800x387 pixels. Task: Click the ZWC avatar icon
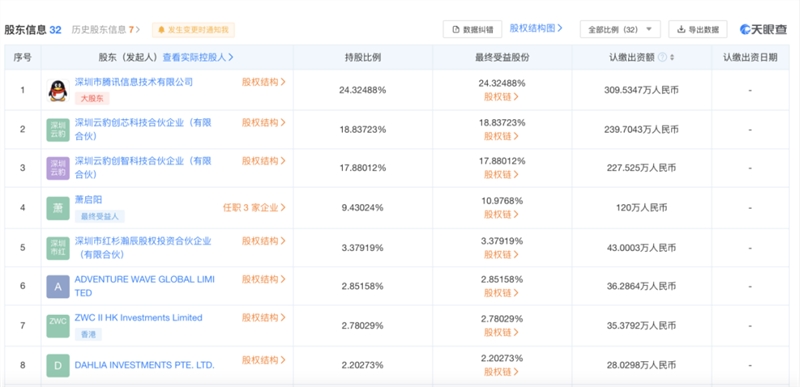(58, 326)
